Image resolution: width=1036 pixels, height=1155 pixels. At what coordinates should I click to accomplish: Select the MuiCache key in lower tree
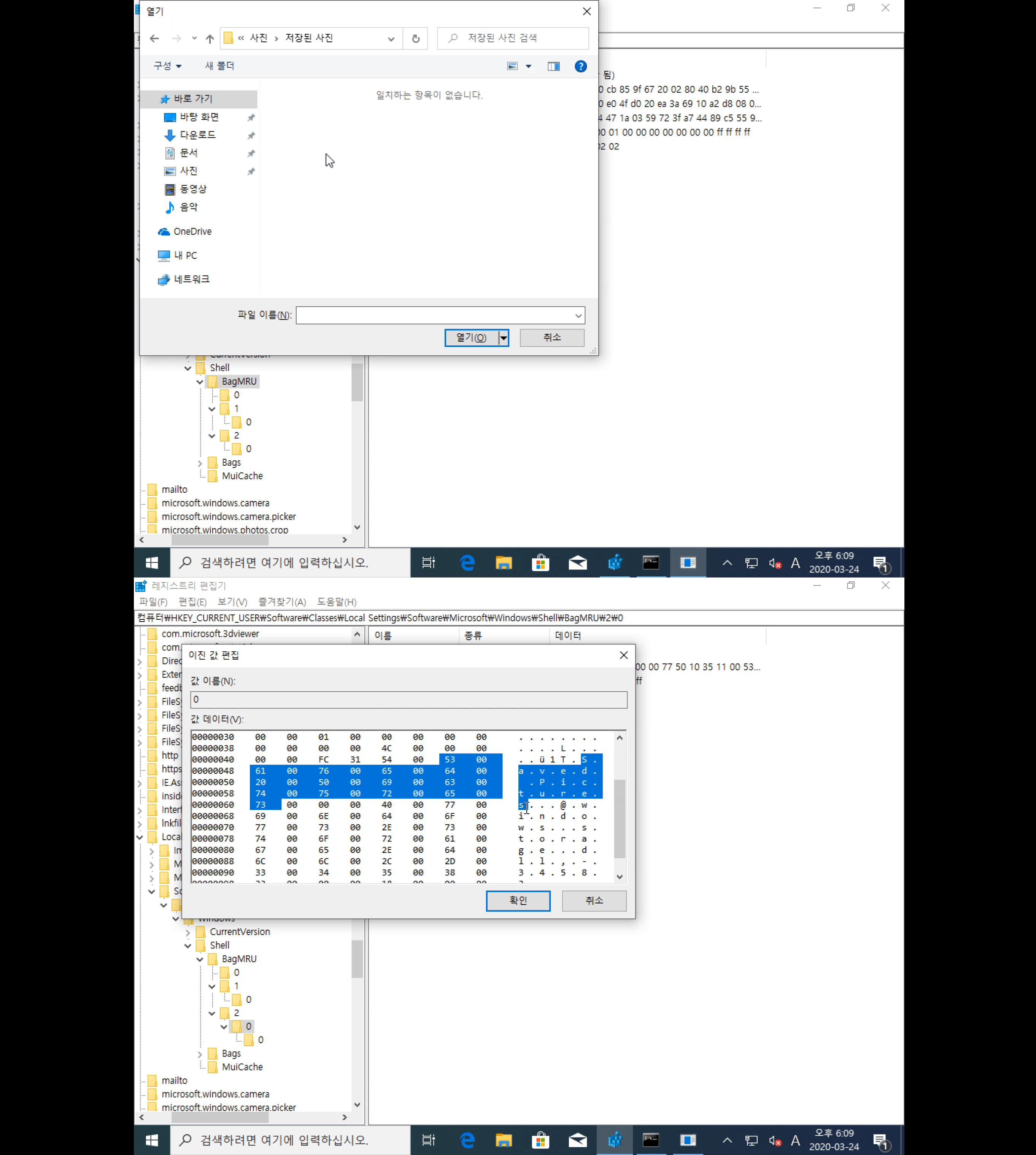(242, 1067)
